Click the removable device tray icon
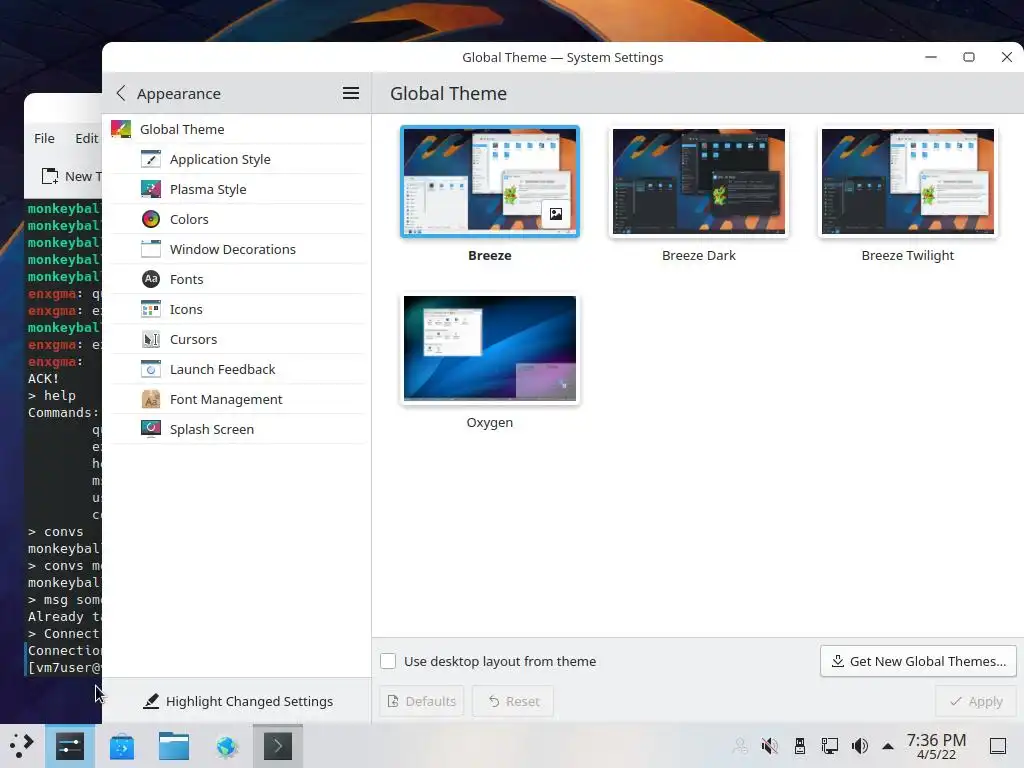Viewport: 1024px width, 768px height. (799, 746)
